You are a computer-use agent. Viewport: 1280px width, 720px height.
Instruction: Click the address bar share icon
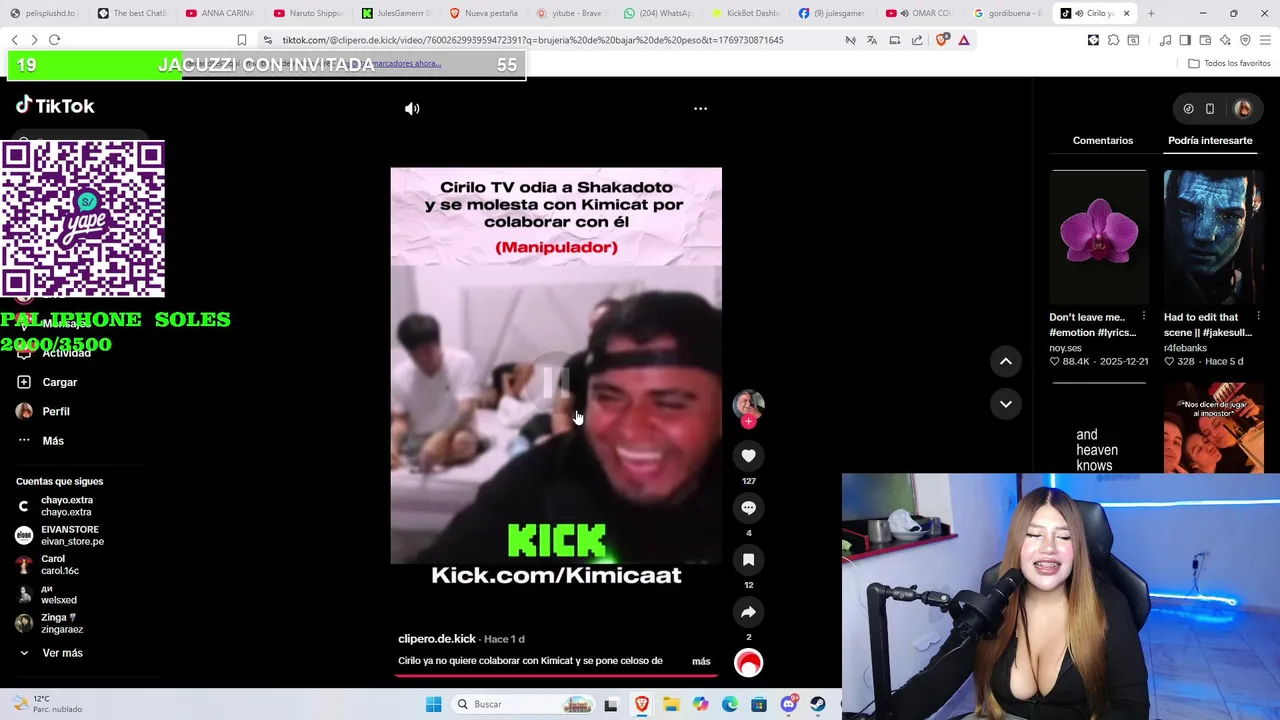point(917,40)
